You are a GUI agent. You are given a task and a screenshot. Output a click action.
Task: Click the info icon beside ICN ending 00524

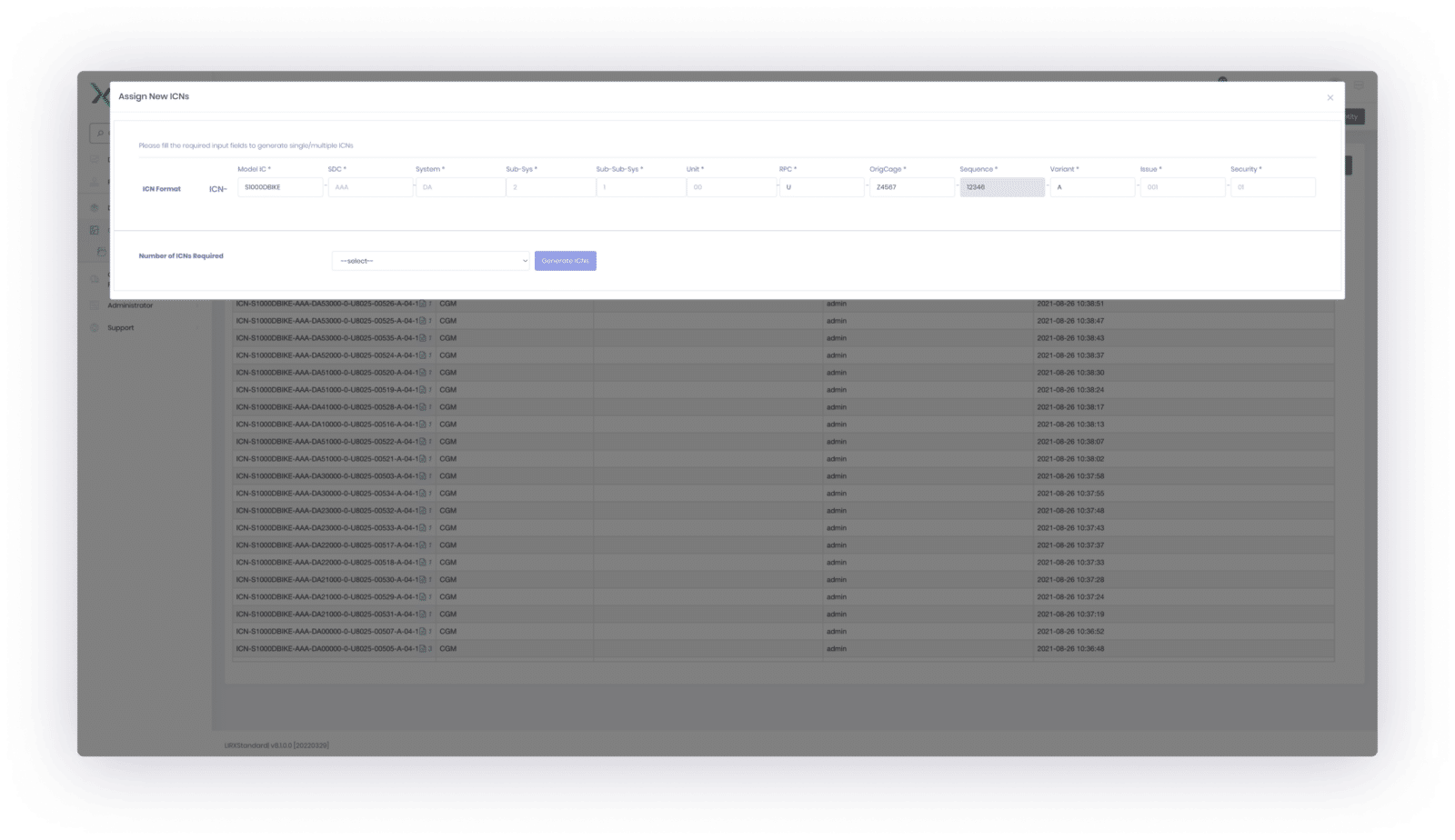coord(430,355)
